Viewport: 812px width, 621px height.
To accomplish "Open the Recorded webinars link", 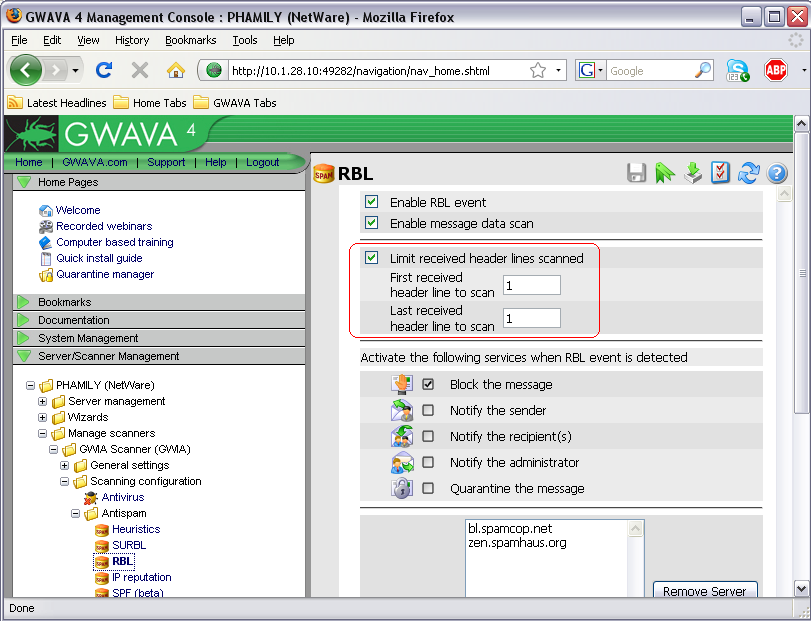I will [104, 226].
